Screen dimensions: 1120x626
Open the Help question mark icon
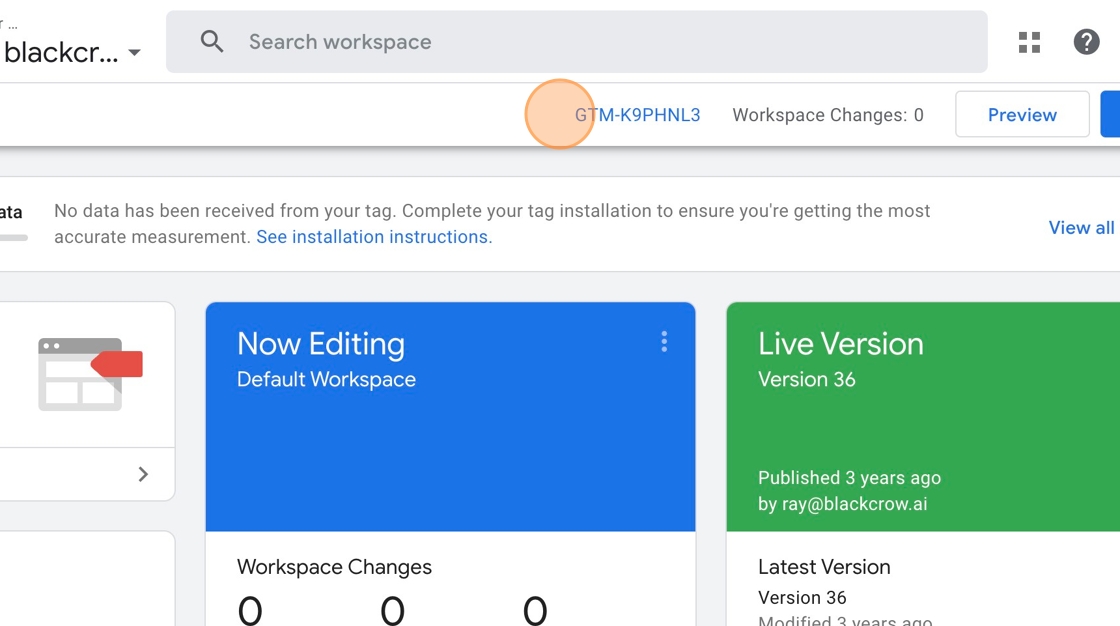pos(1086,42)
